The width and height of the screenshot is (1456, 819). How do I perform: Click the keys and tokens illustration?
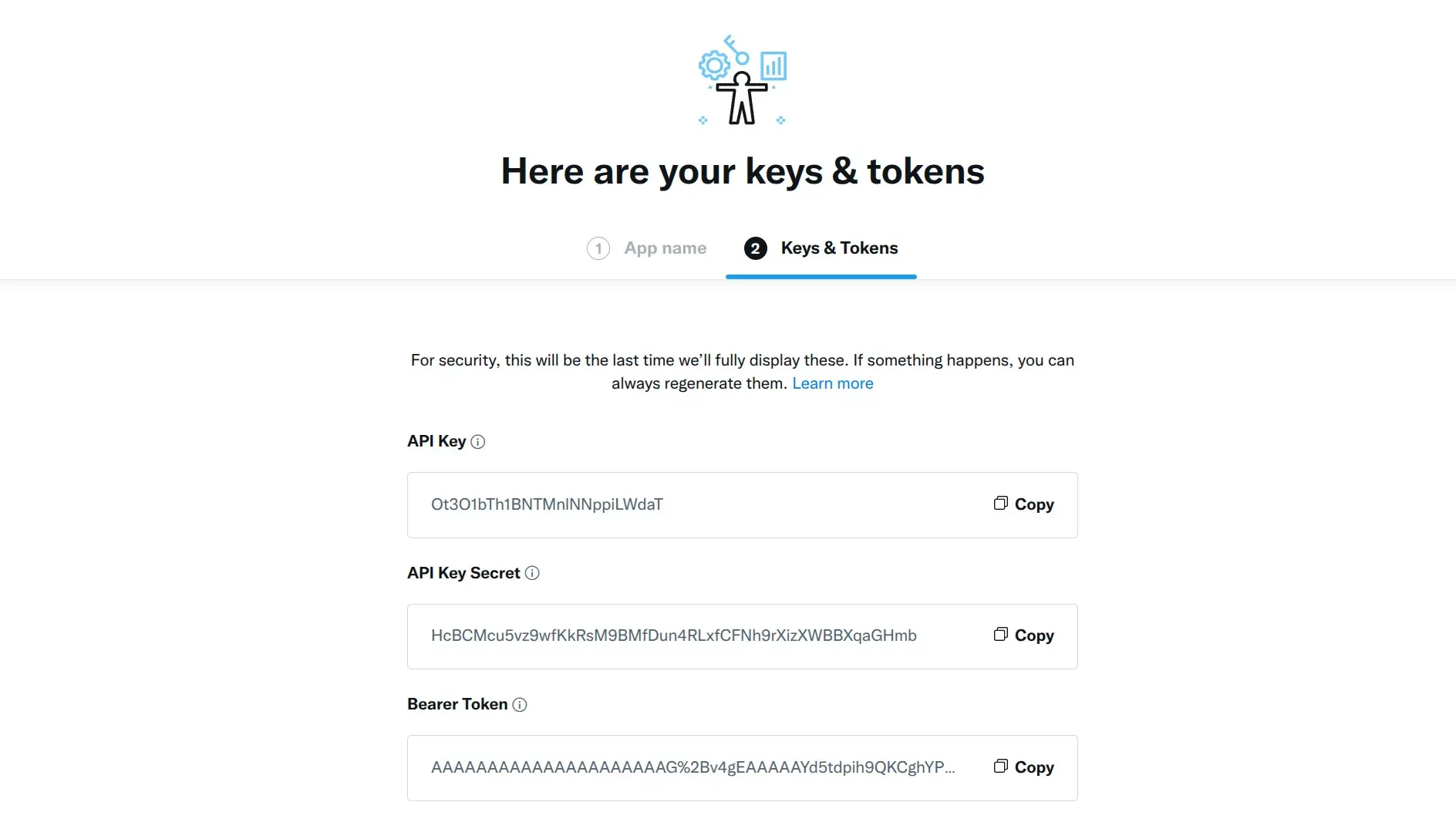pyautogui.click(x=743, y=80)
